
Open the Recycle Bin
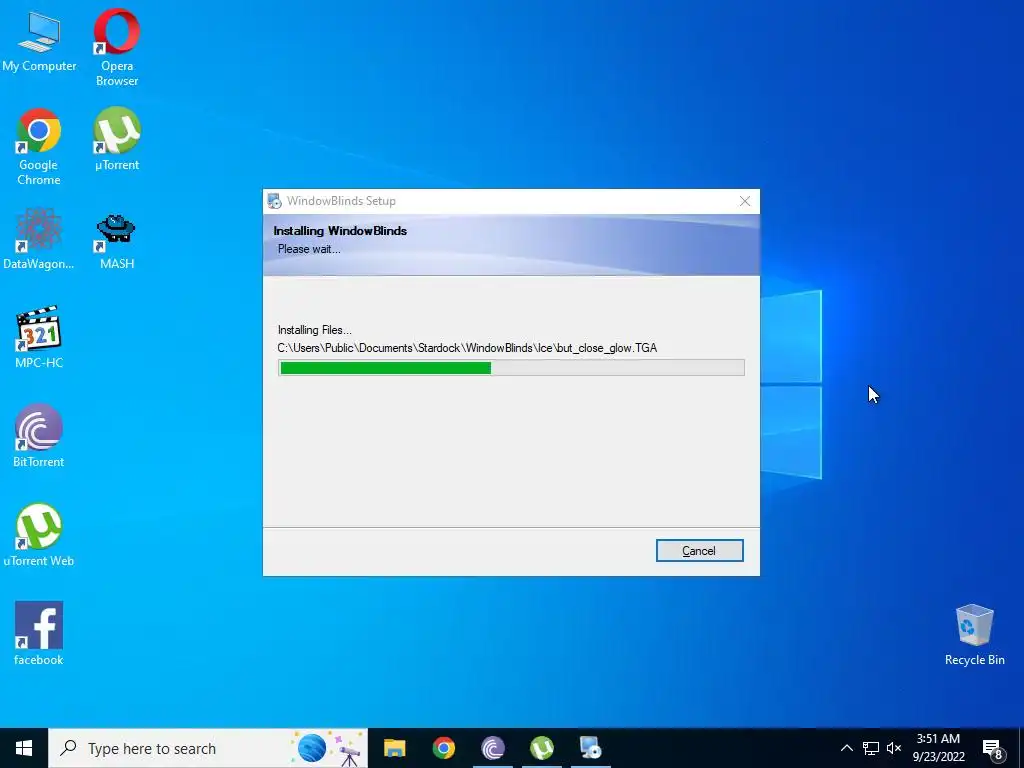coord(974,635)
